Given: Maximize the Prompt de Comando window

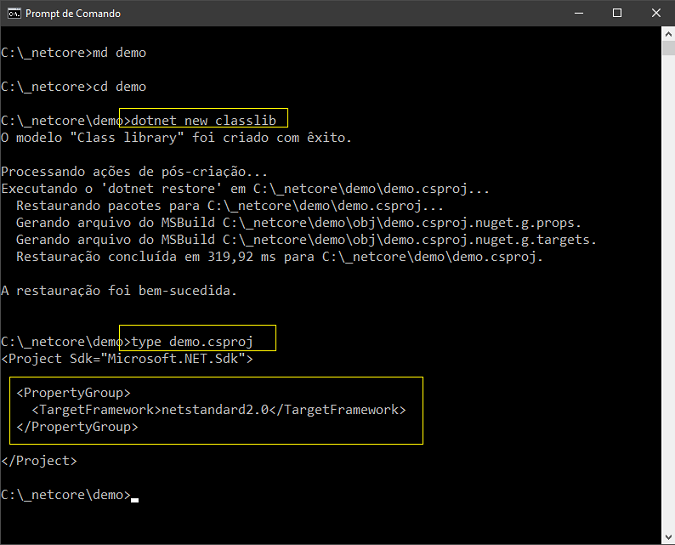Looking at the screenshot, I should (617, 13).
